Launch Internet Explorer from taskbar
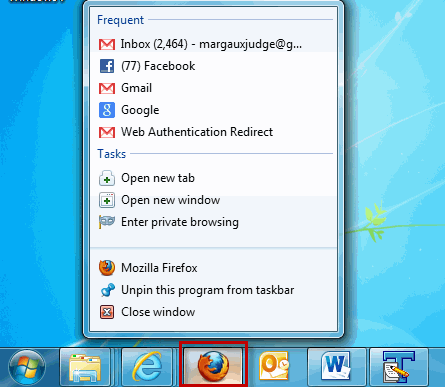Screen dimensions: 445x387 pos(147,367)
